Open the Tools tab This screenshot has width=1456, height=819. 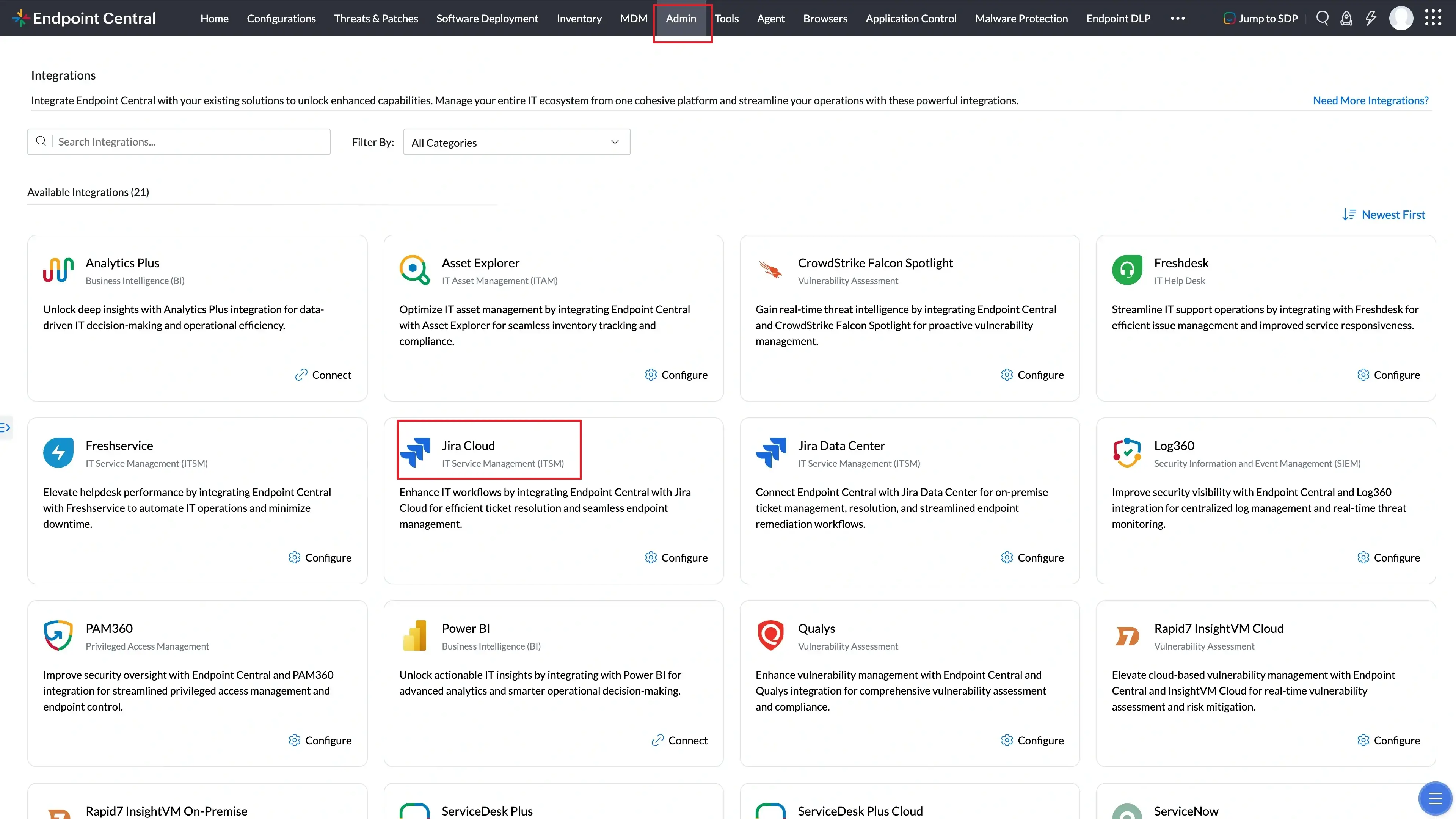(x=726, y=18)
